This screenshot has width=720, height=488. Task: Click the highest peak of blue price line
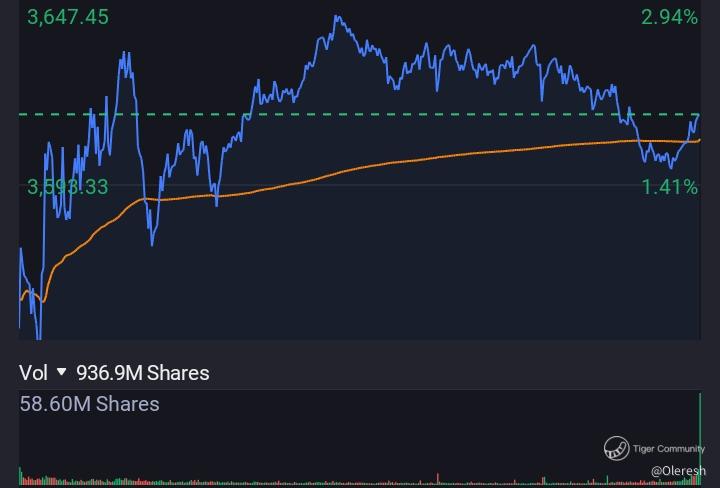pos(337,17)
